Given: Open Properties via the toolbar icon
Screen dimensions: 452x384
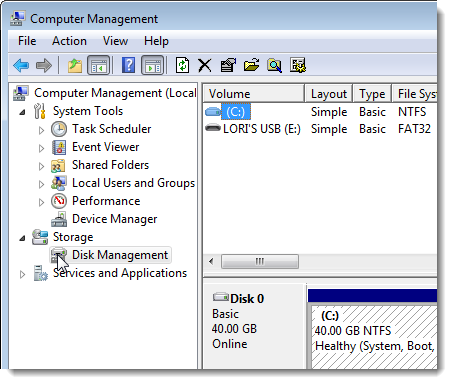Looking at the screenshot, I should 228,65.
